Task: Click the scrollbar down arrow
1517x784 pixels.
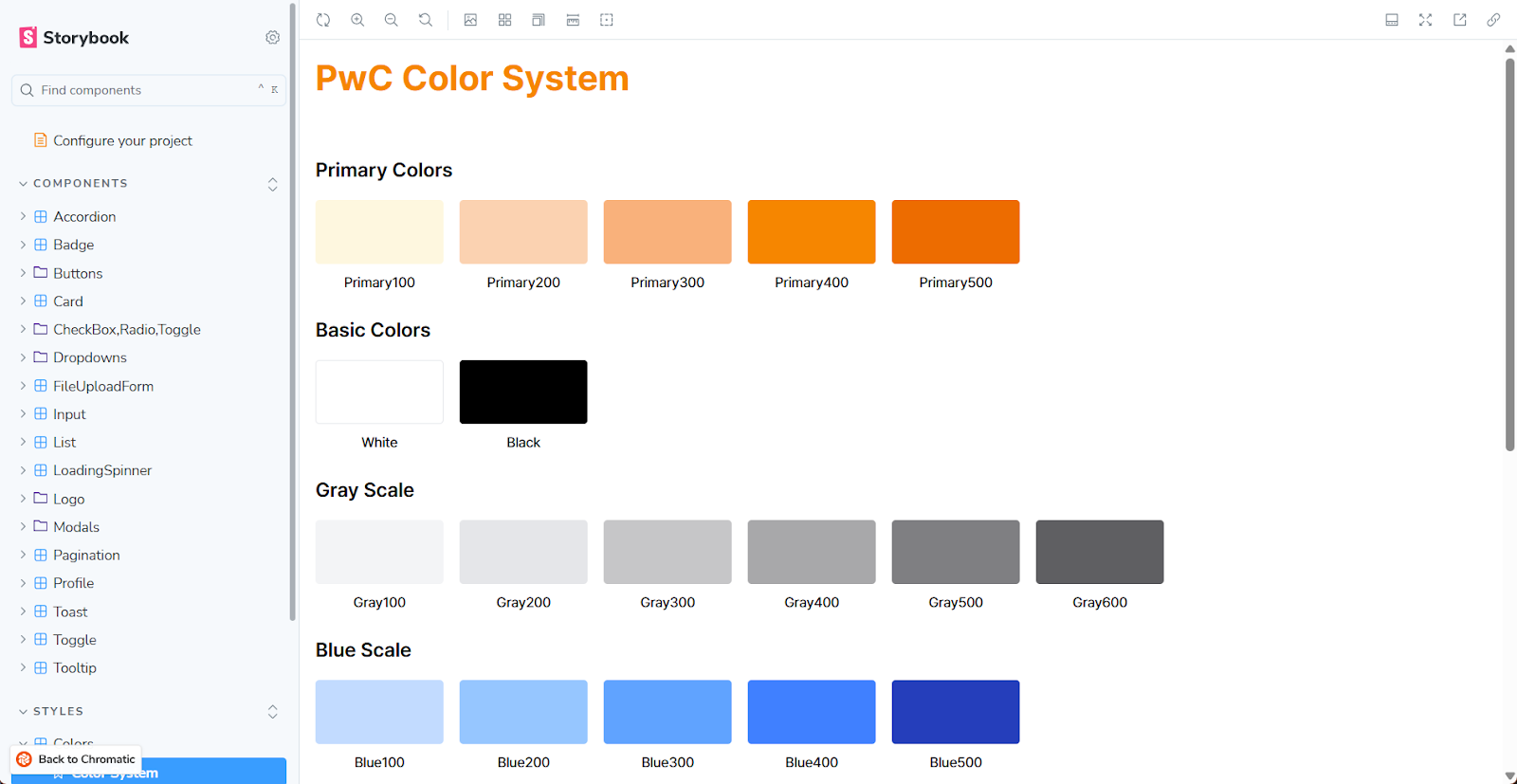Action: (1509, 776)
